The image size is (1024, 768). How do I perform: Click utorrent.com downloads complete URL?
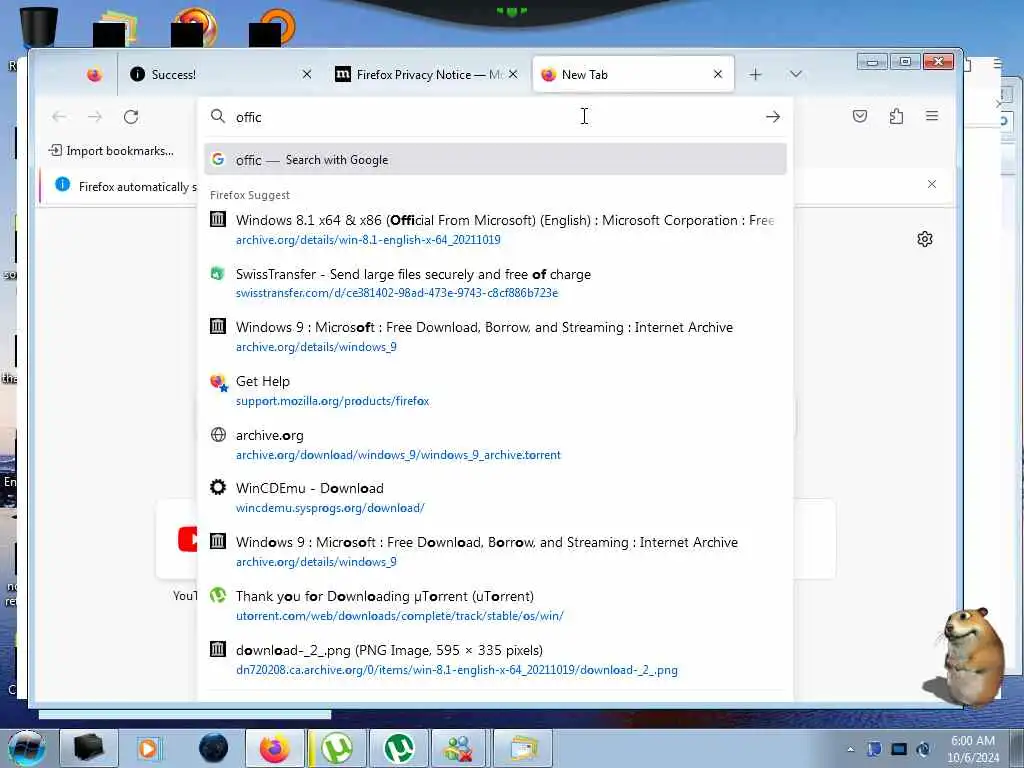click(400, 616)
